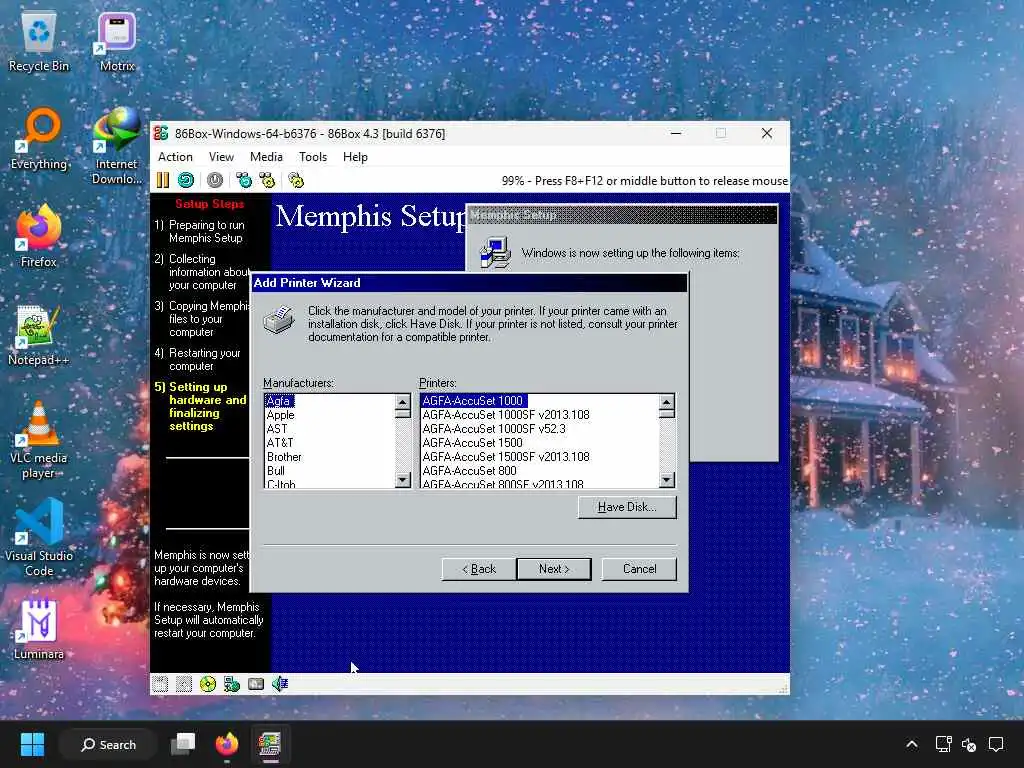Click the Windows Start button
The height and width of the screenshot is (768, 1024).
(32, 744)
